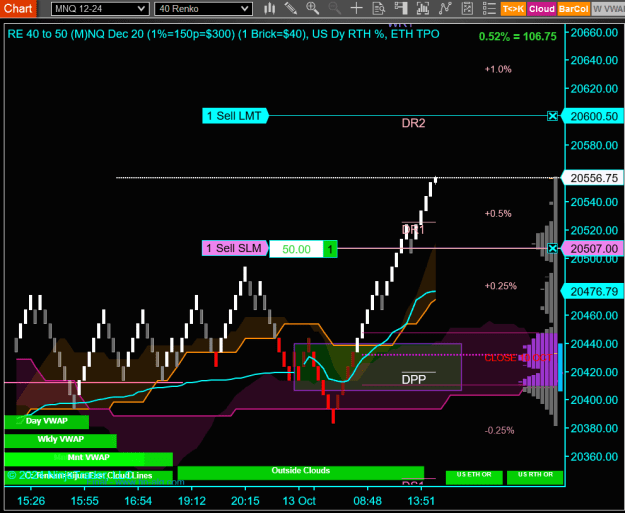Viewport: 625px width, 513px height.
Task: Toggle the Cloud magenta button
Action: (x=542, y=9)
